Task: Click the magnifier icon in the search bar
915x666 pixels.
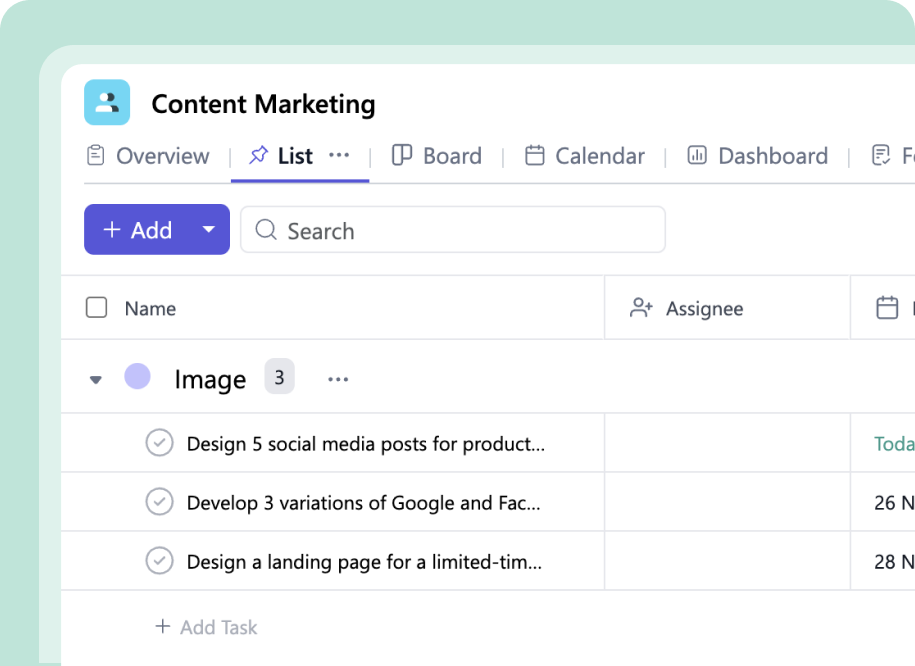Action: [265, 230]
